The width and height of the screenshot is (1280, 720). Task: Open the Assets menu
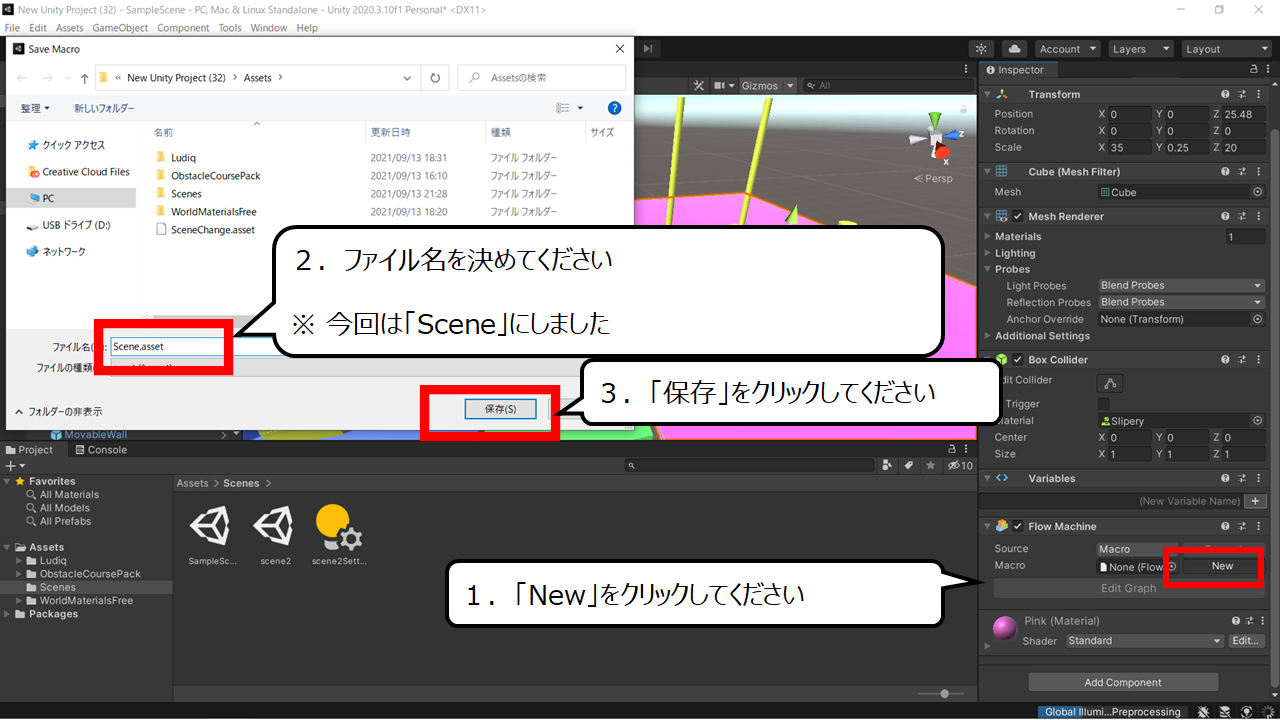tap(70, 28)
